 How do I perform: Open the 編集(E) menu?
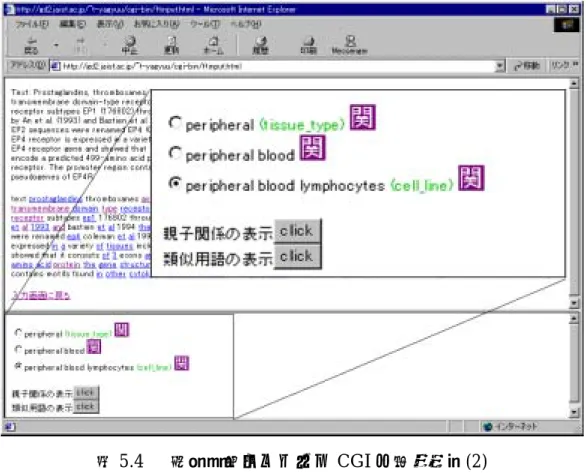(73, 24)
